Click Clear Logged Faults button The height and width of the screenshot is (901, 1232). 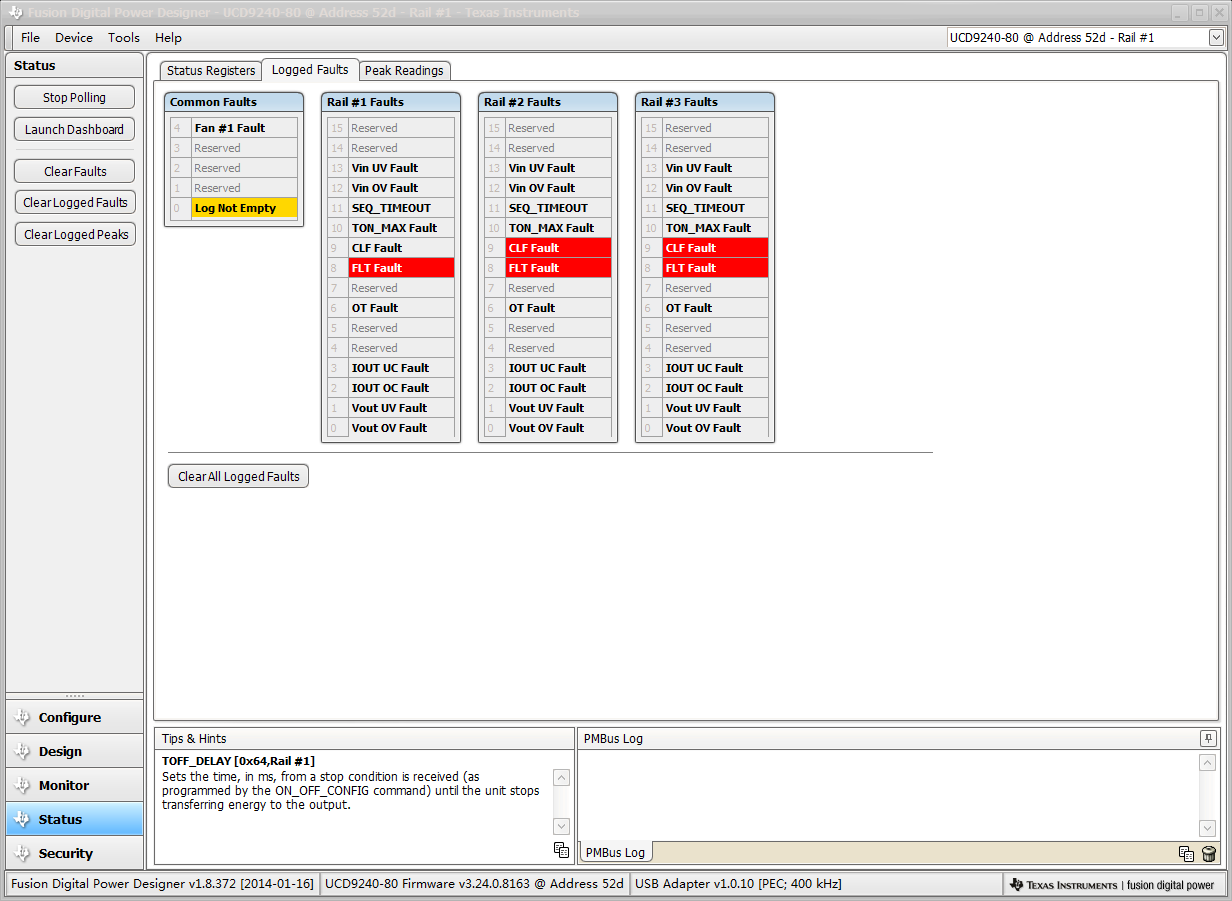pos(75,203)
